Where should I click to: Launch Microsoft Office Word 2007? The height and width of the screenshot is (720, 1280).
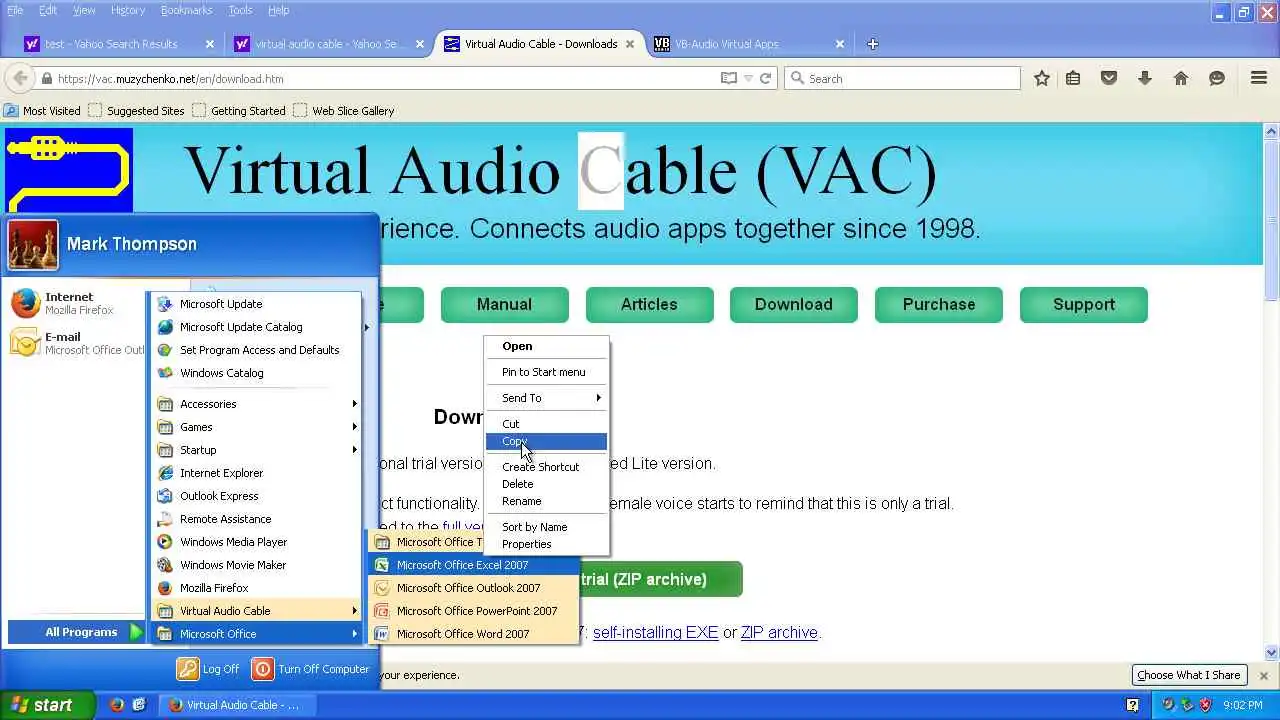coord(474,634)
